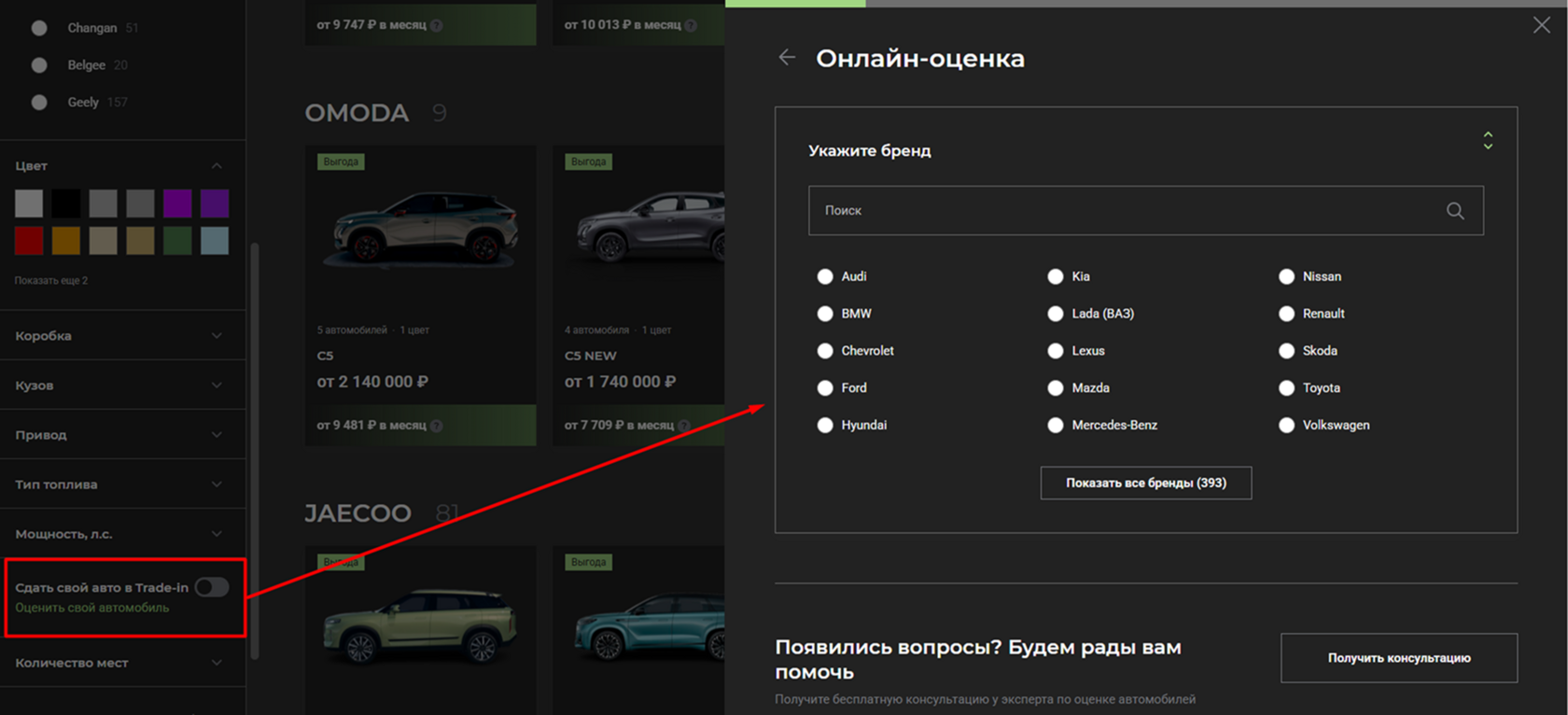This screenshot has width=1568, height=715.
Task: Pick the Toyota brand option
Action: 1287,388
